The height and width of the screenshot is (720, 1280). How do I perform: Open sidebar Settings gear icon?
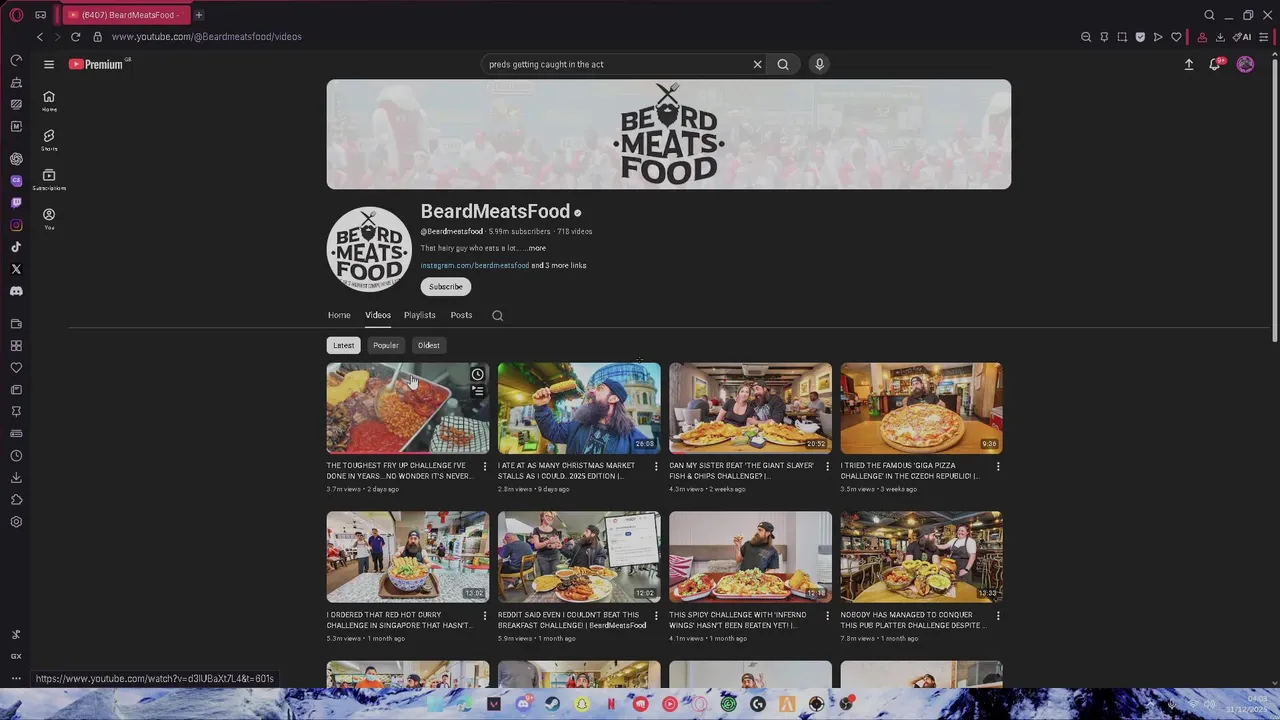16,522
